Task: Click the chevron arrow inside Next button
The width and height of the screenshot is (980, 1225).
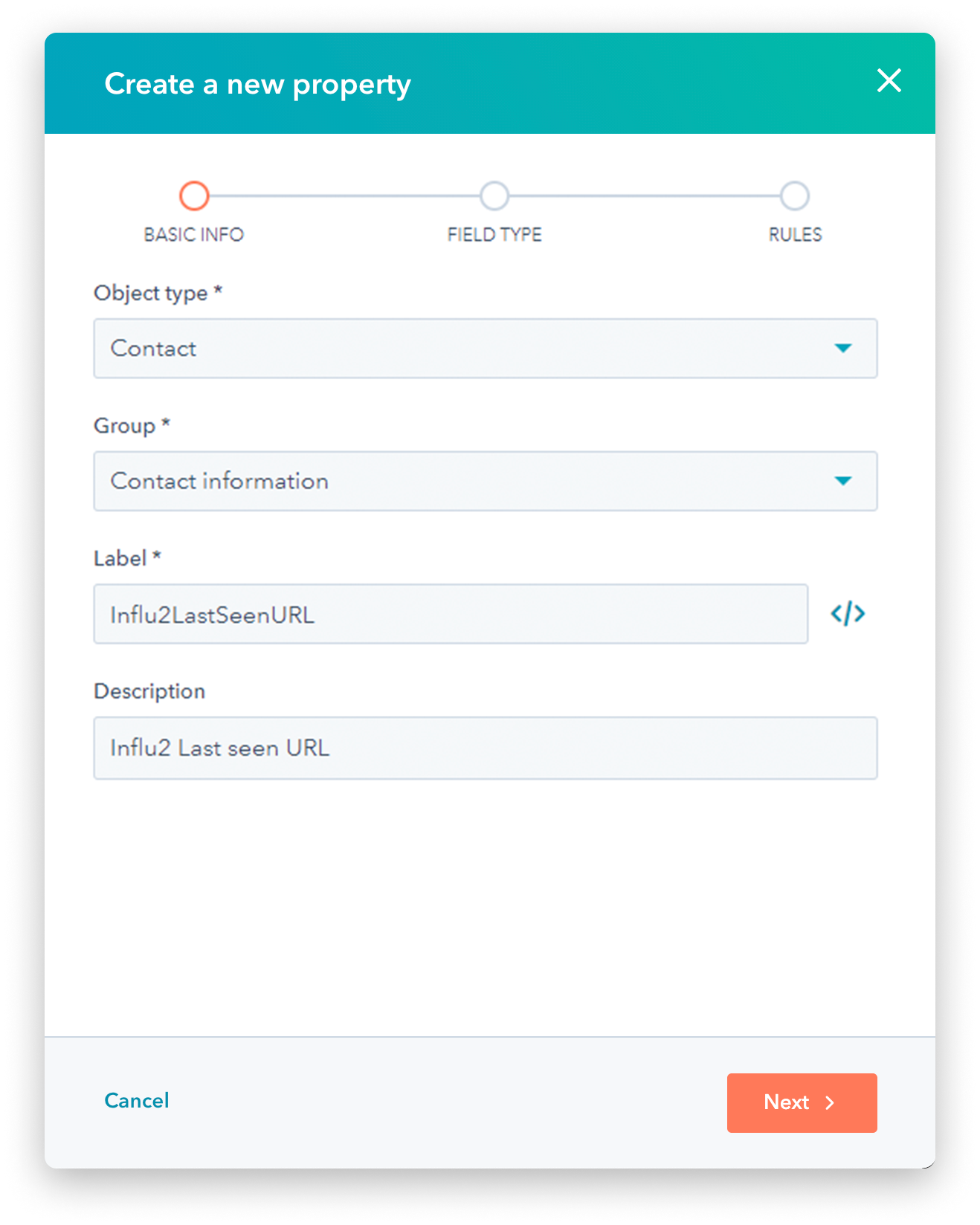Action: click(831, 1103)
